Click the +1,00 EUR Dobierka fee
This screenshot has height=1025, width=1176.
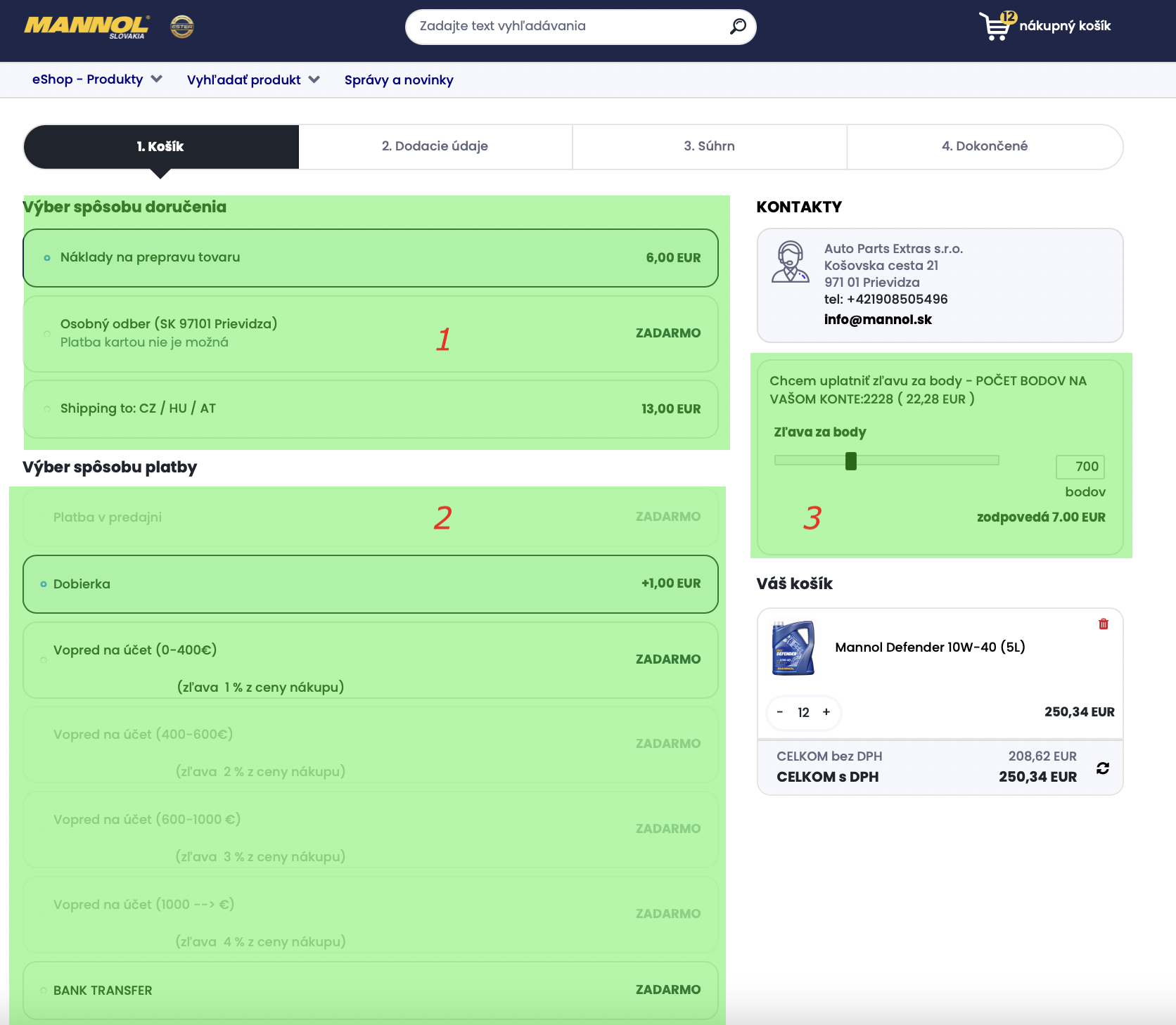point(671,584)
